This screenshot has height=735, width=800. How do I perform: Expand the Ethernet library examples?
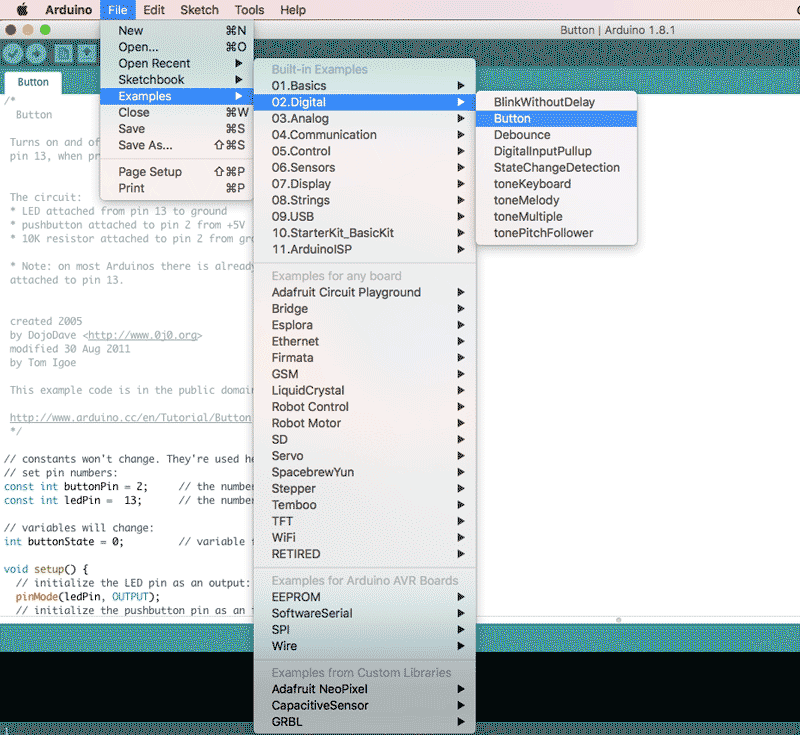(365, 341)
